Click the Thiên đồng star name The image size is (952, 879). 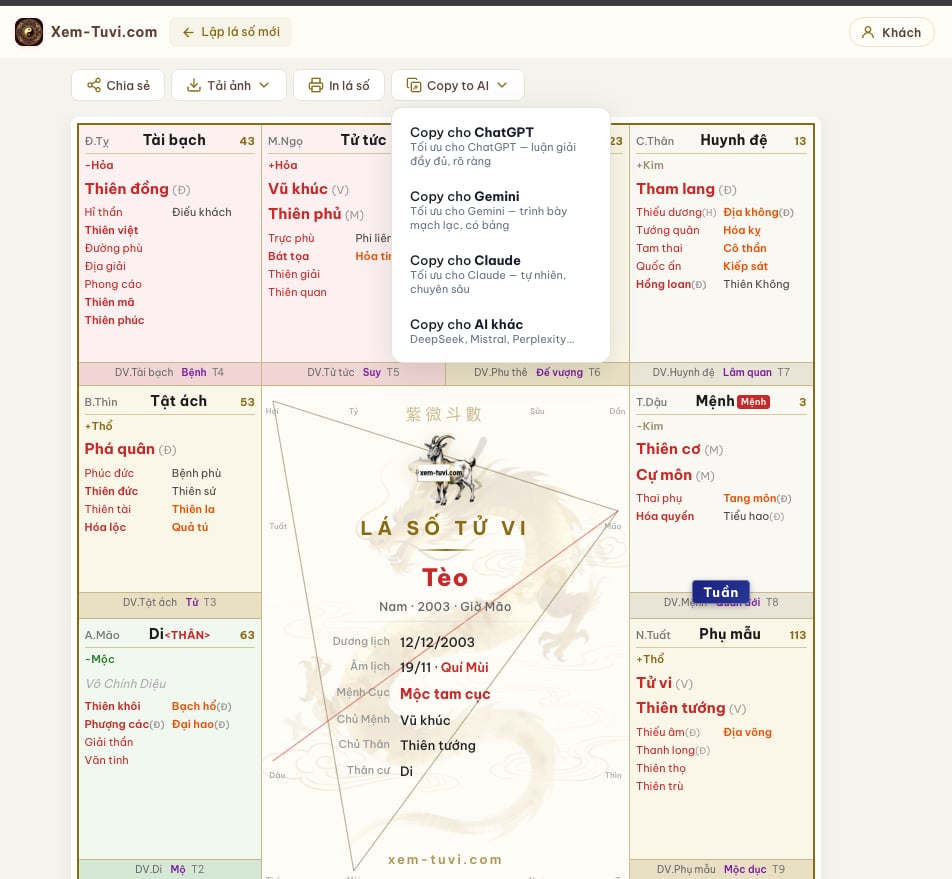[126, 189]
